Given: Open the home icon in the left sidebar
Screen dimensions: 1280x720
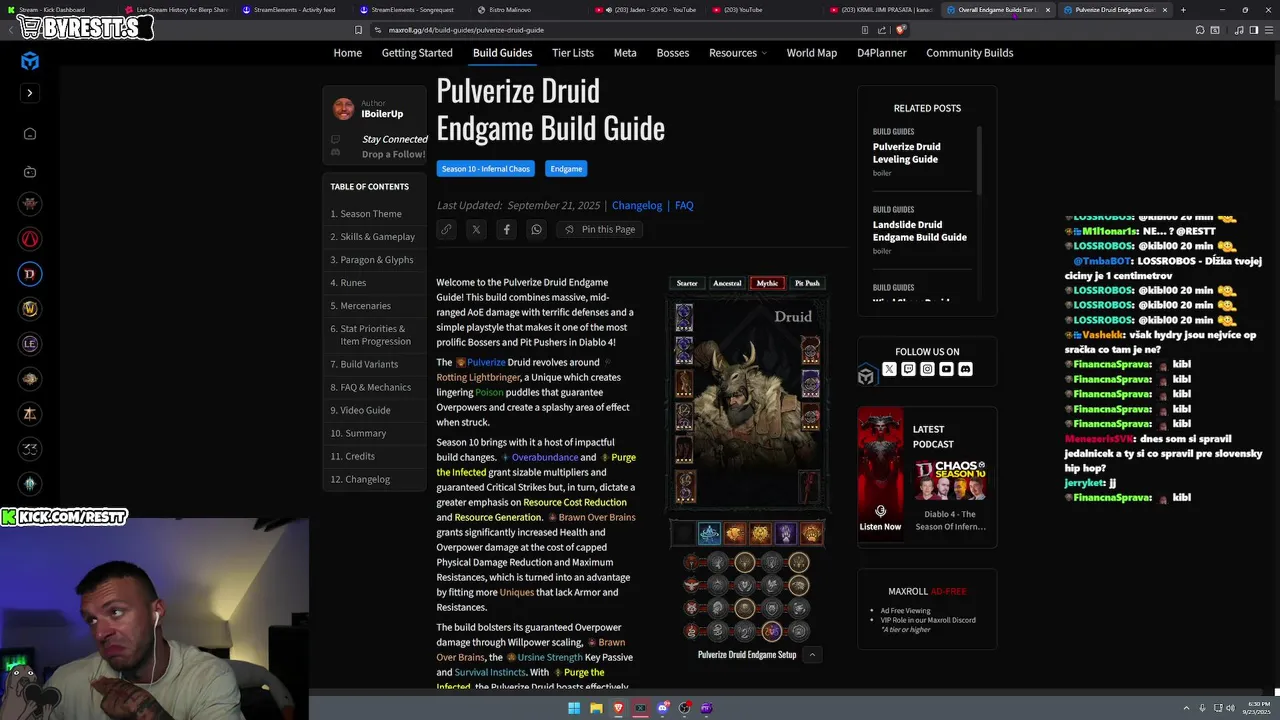Looking at the screenshot, I should [x=30, y=134].
